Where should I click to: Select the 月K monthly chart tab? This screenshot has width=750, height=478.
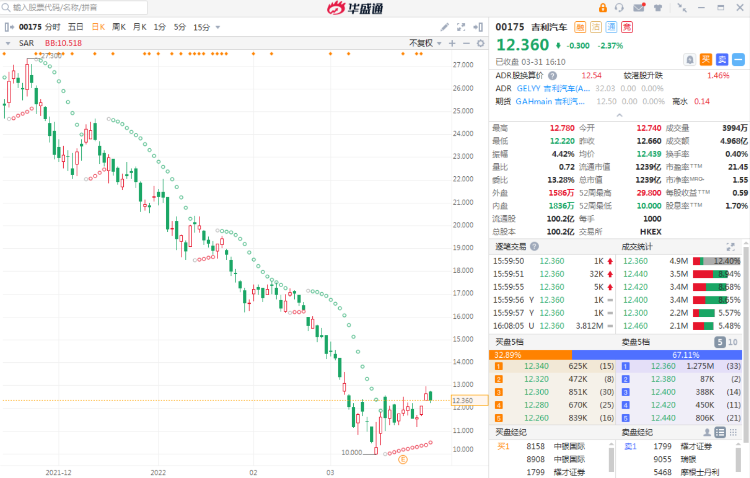pos(140,27)
